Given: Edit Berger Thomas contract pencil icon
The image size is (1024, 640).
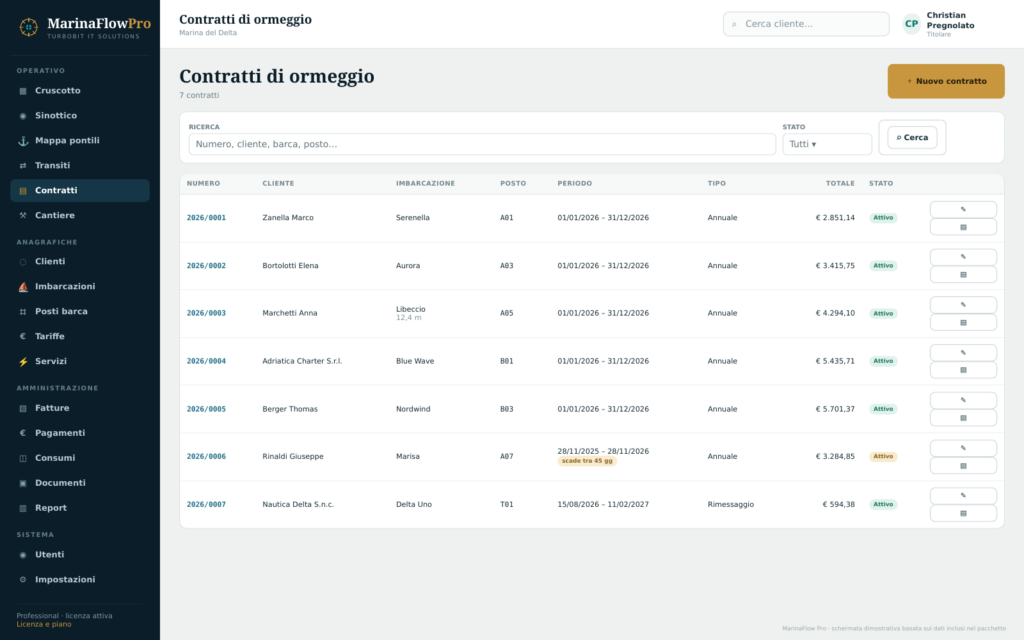Looking at the screenshot, I should pyautogui.click(x=963, y=400).
